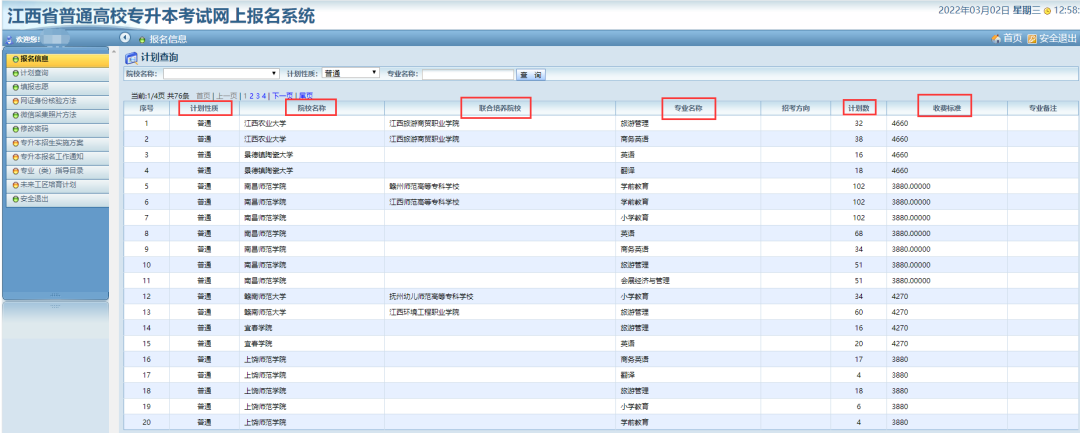Viewport: 1080px width, 433px height.
Task: Click the small icon before 报名信息 header
Action: (x=142, y=39)
